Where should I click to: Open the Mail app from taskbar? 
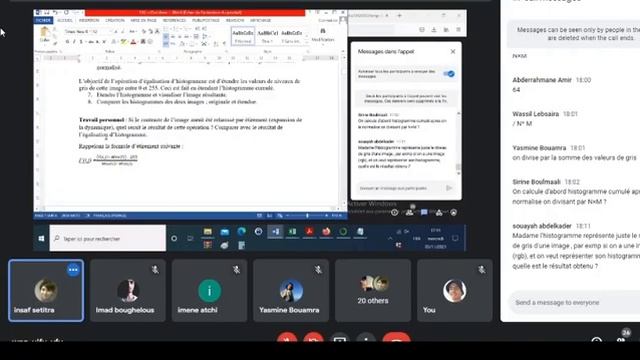tap(225, 232)
